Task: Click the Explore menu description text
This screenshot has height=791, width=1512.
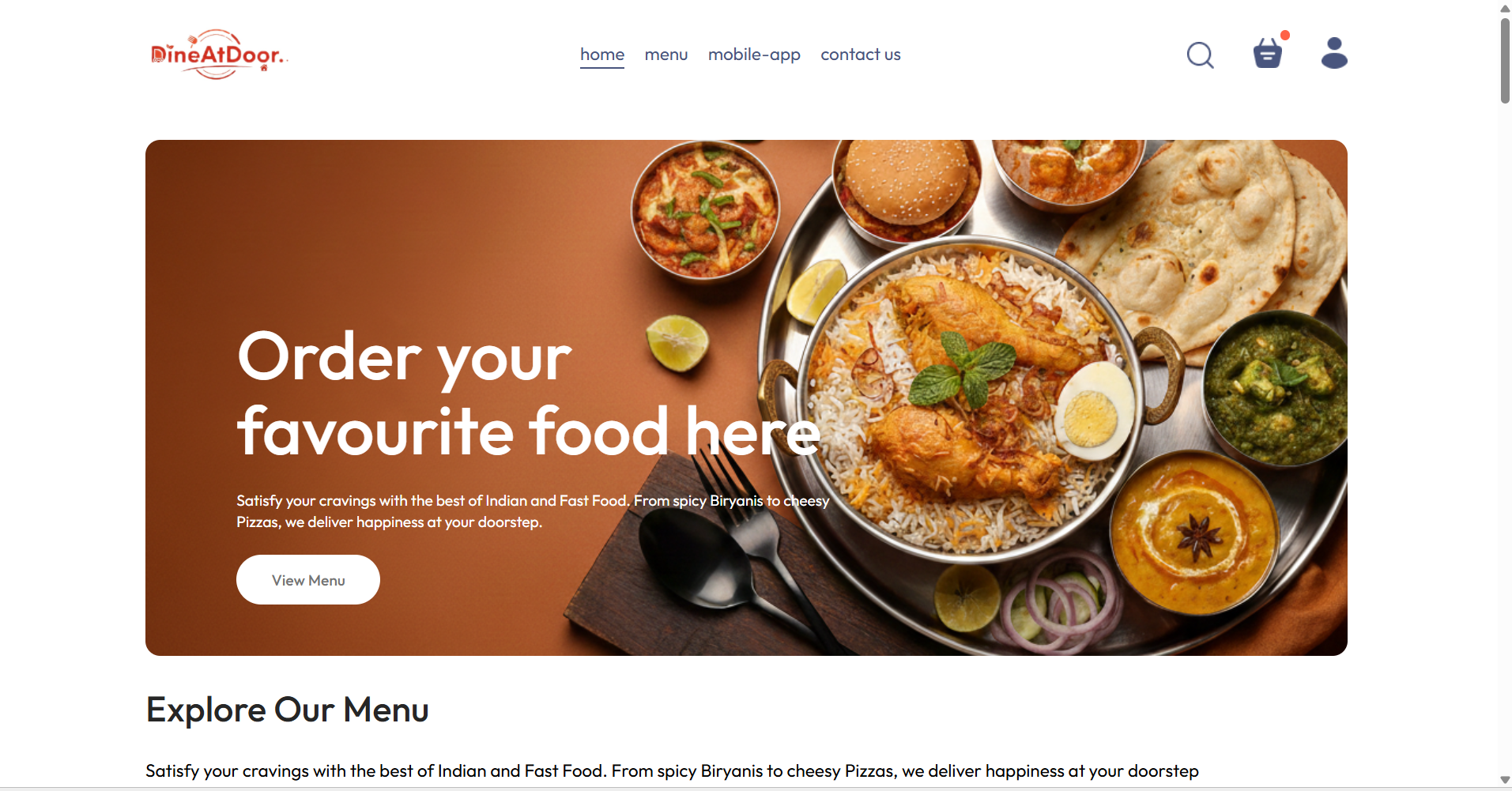Action: point(672,771)
